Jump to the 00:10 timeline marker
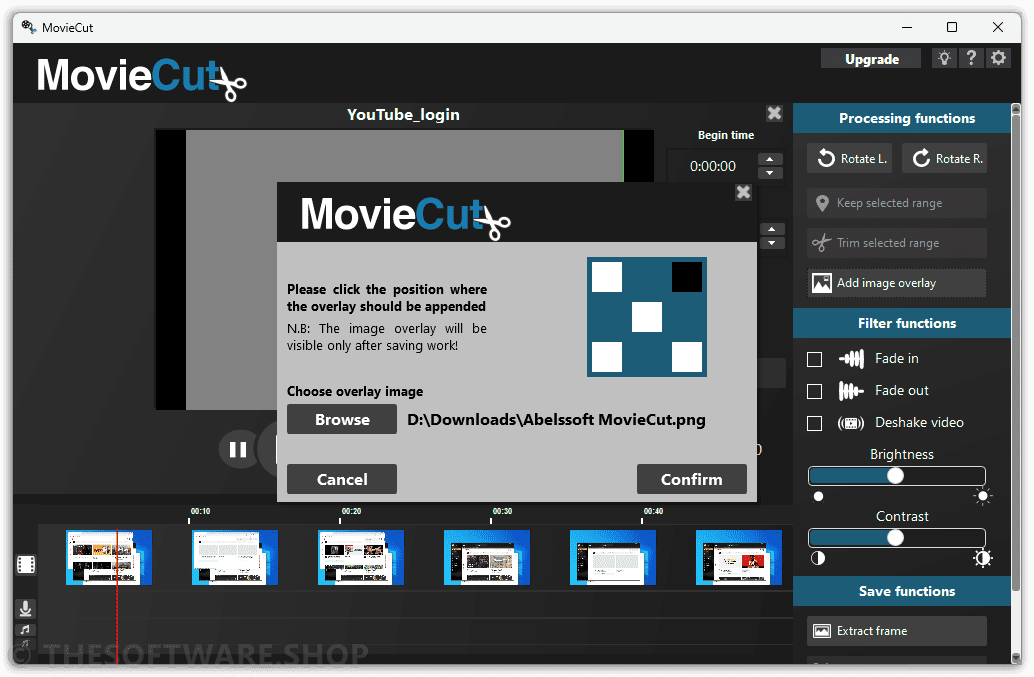 200,512
